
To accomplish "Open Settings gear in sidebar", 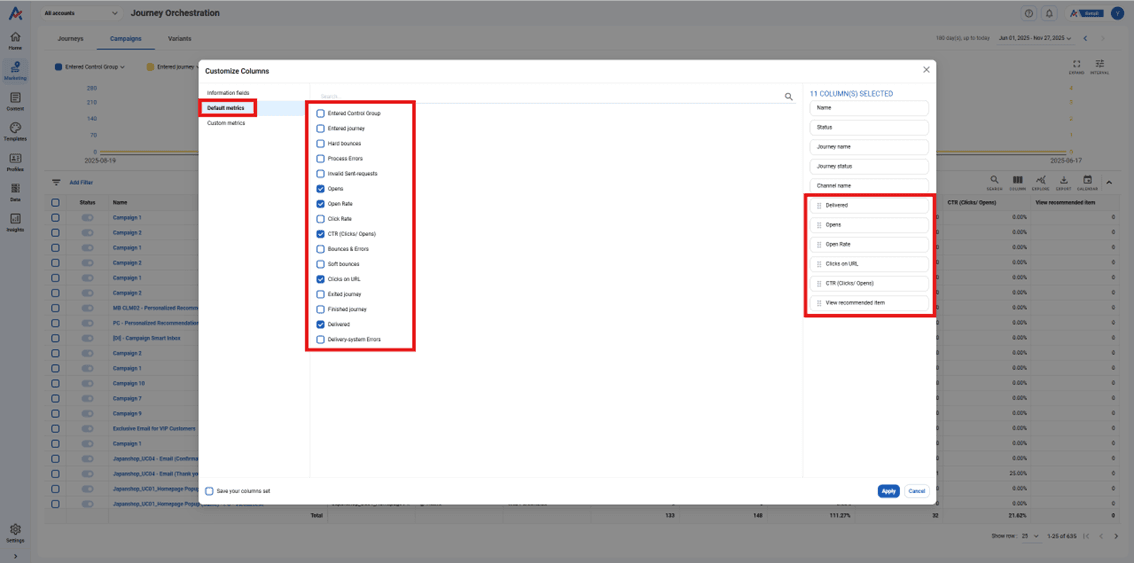I will 15,533.
